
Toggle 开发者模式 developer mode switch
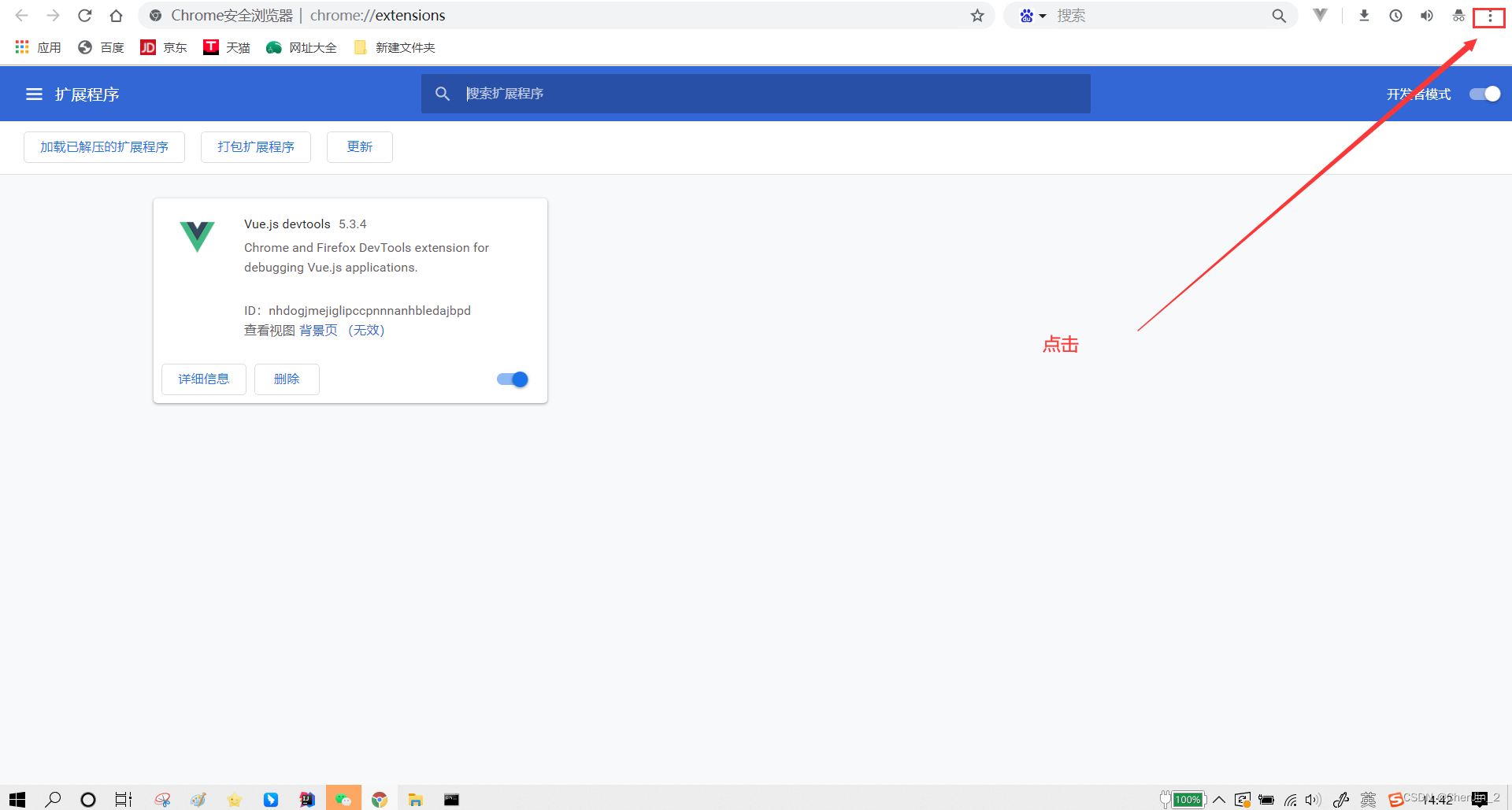click(1485, 94)
